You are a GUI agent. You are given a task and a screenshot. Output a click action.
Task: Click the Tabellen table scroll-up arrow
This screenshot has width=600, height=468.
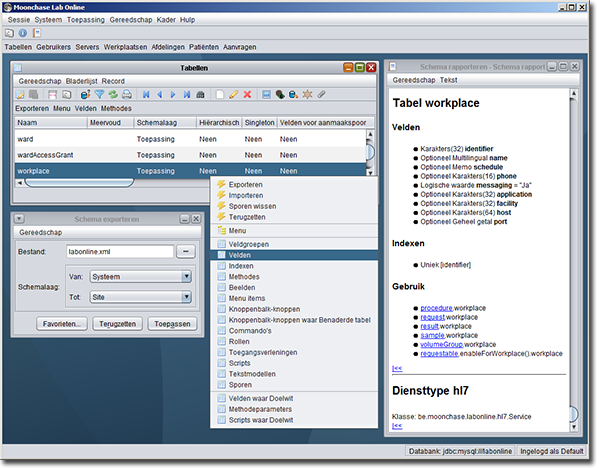pyautogui.click(x=370, y=134)
